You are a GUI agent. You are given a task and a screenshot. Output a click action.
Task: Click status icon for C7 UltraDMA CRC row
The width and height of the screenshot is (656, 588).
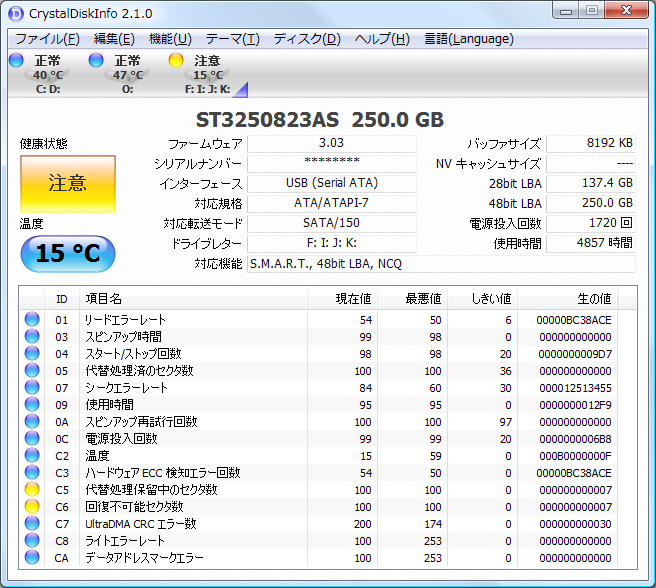(x=32, y=524)
